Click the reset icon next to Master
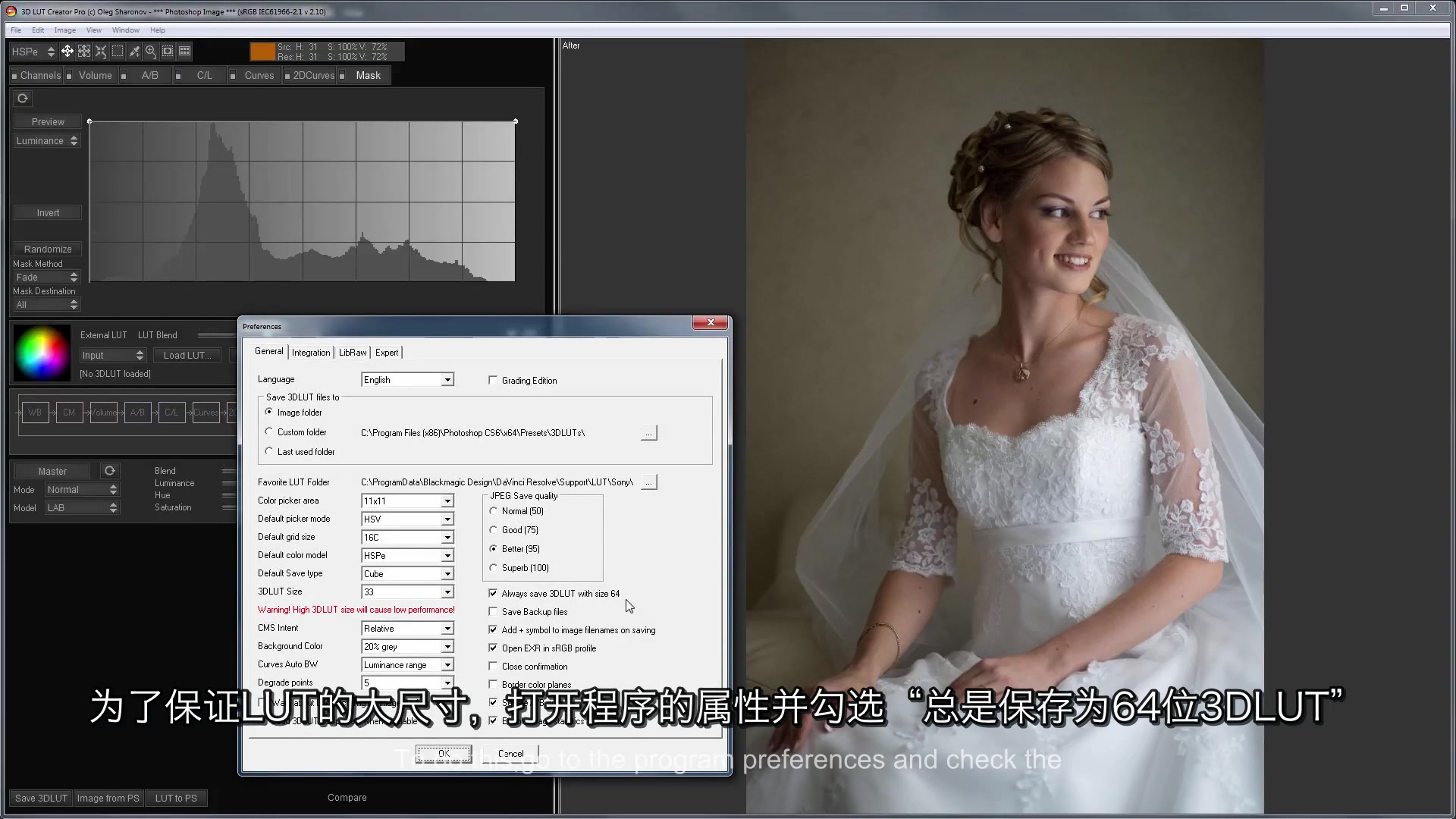 coord(110,471)
